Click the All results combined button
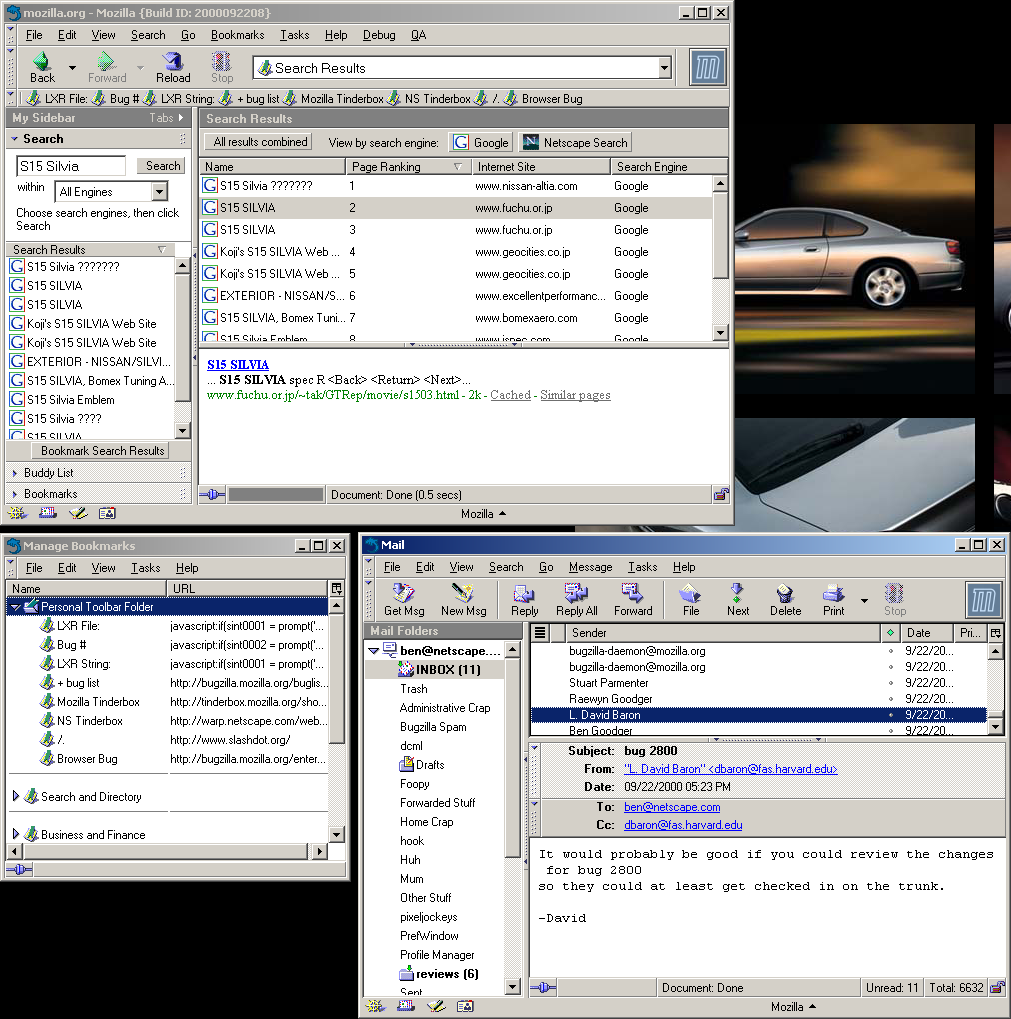This screenshot has width=1011, height=1019. coord(259,142)
